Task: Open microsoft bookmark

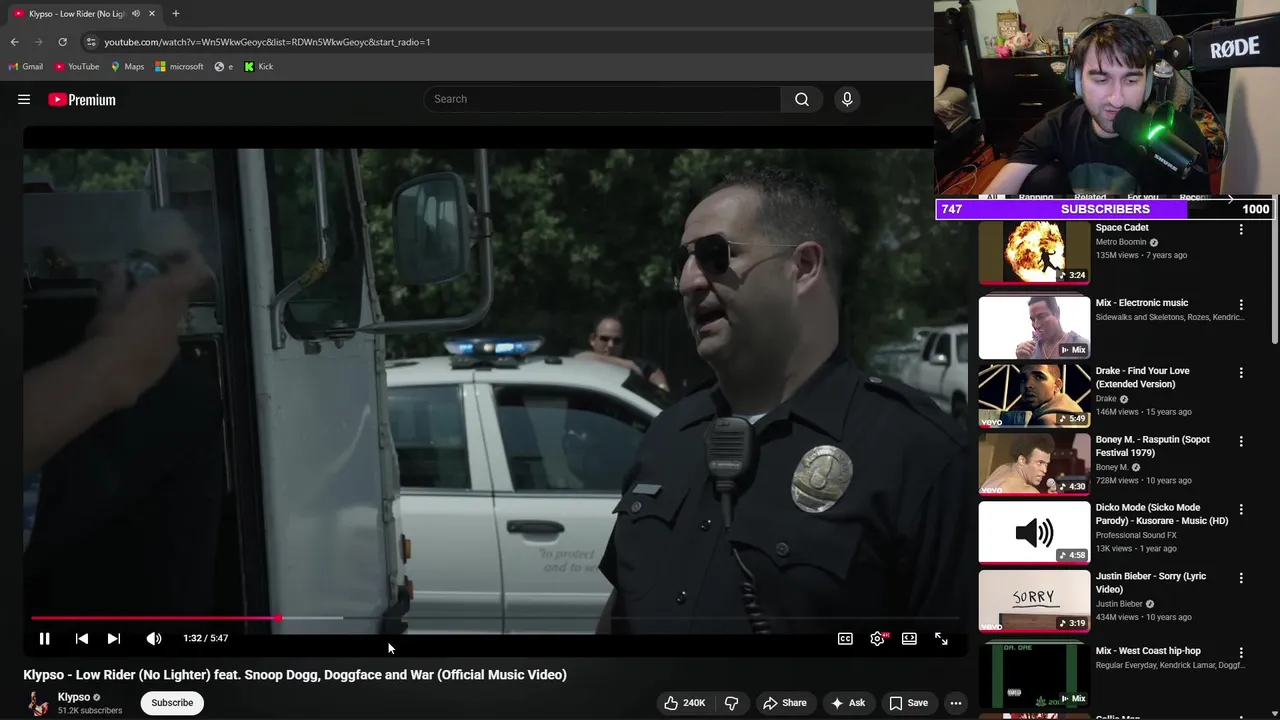Action: (x=180, y=67)
